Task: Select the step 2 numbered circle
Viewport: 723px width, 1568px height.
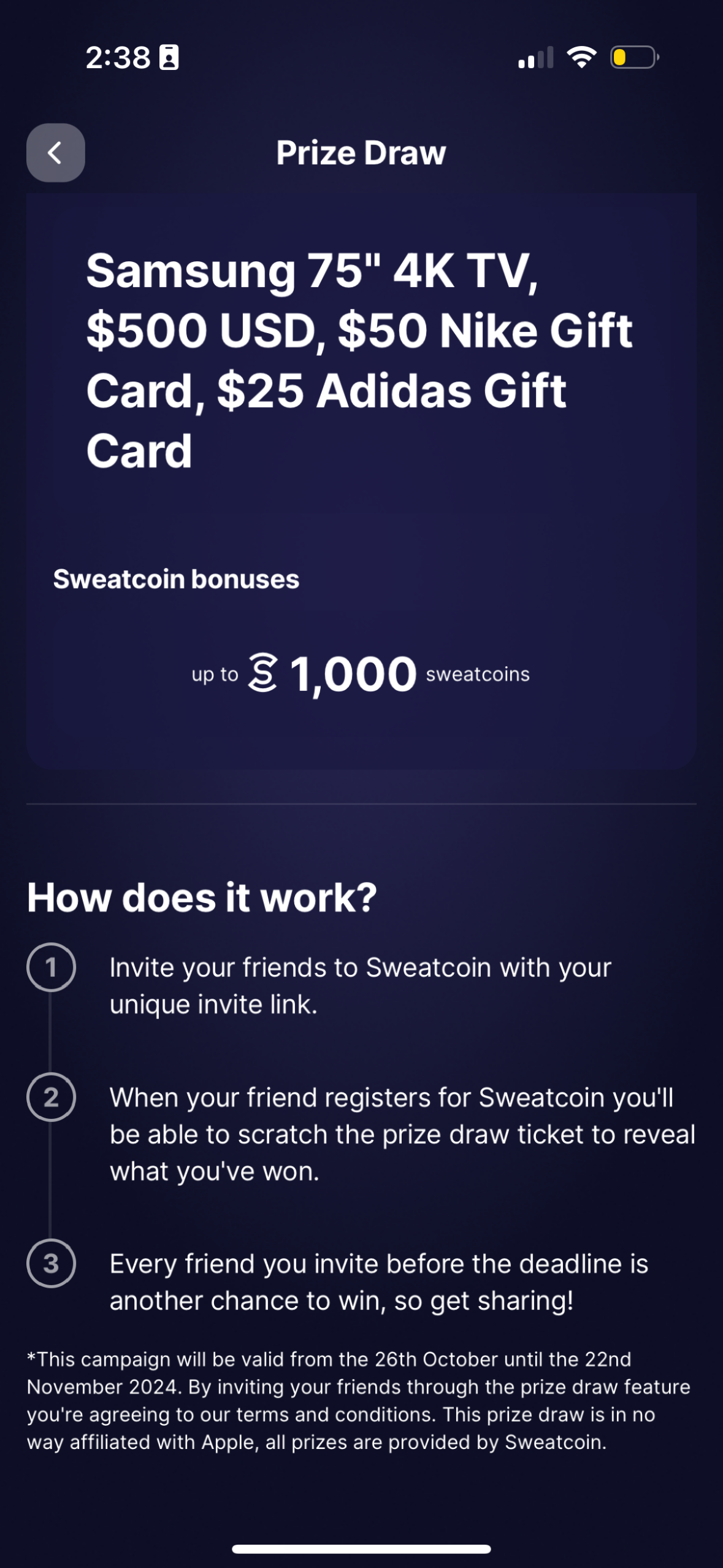Action: pyautogui.click(x=52, y=1097)
